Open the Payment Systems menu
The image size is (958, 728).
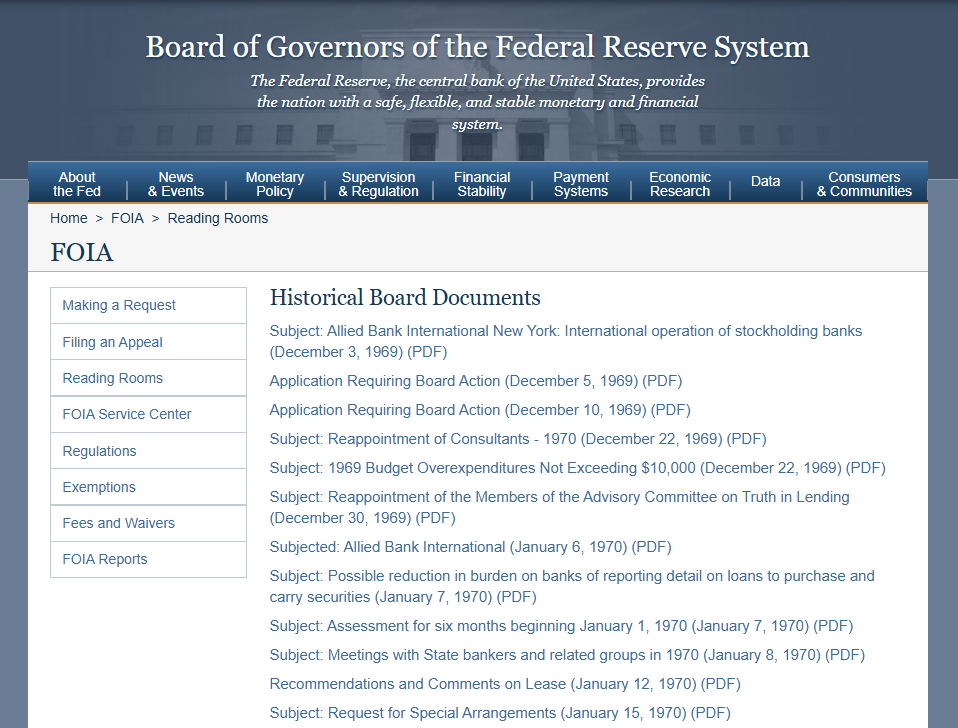point(581,184)
